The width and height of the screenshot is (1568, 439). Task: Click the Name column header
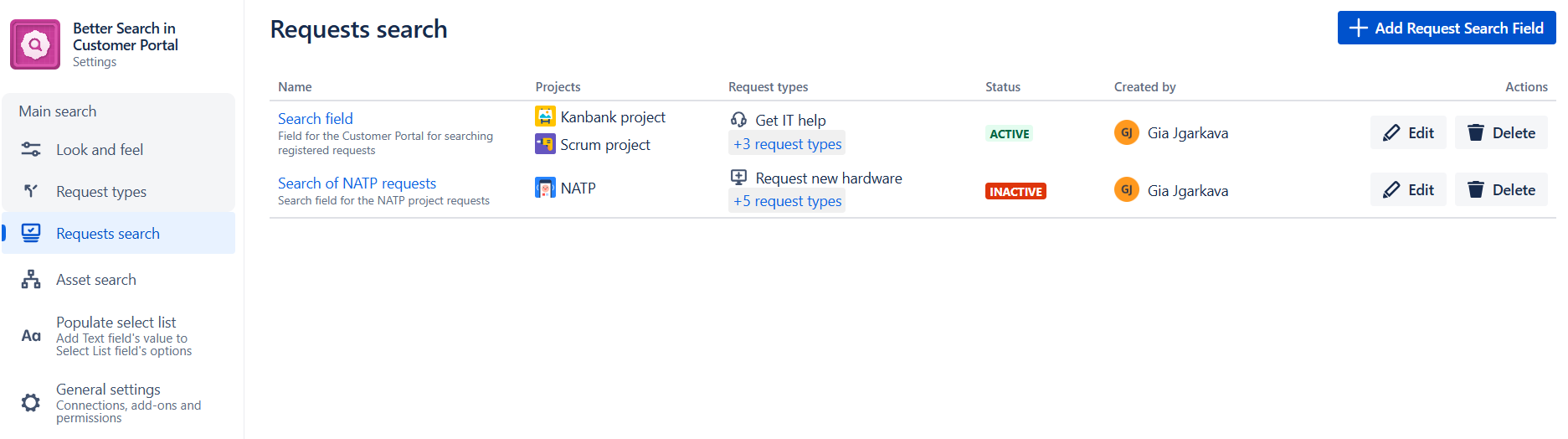click(x=295, y=87)
